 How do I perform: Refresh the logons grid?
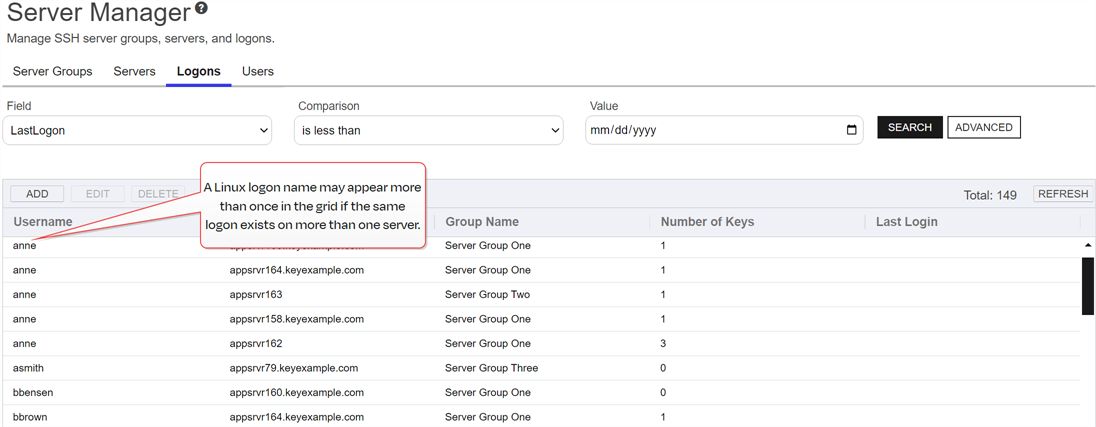tap(1062, 194)
